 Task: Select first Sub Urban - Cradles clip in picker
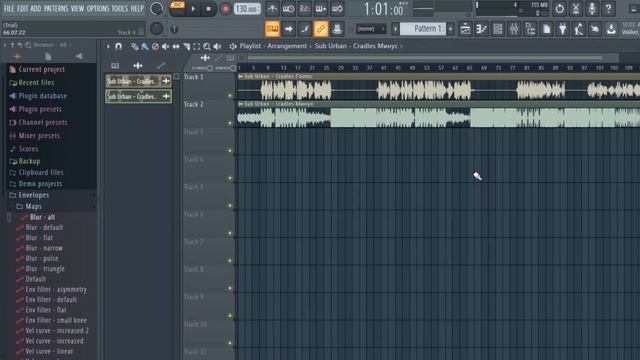[138, 81]
